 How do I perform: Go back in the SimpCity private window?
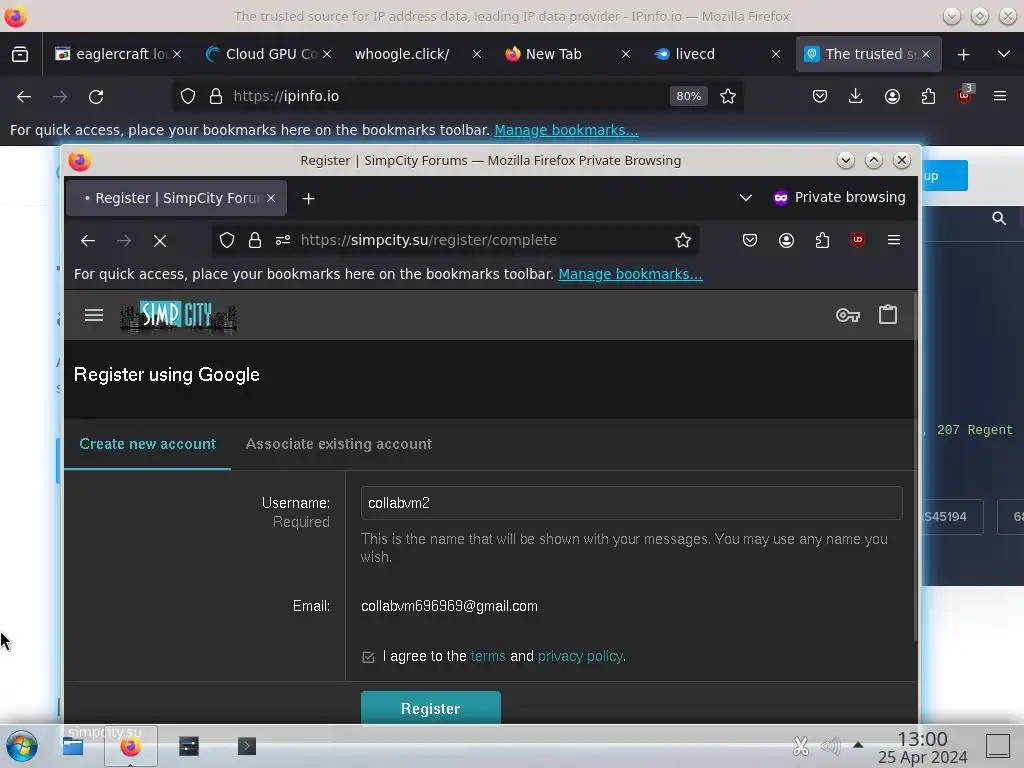click(88, 241)
